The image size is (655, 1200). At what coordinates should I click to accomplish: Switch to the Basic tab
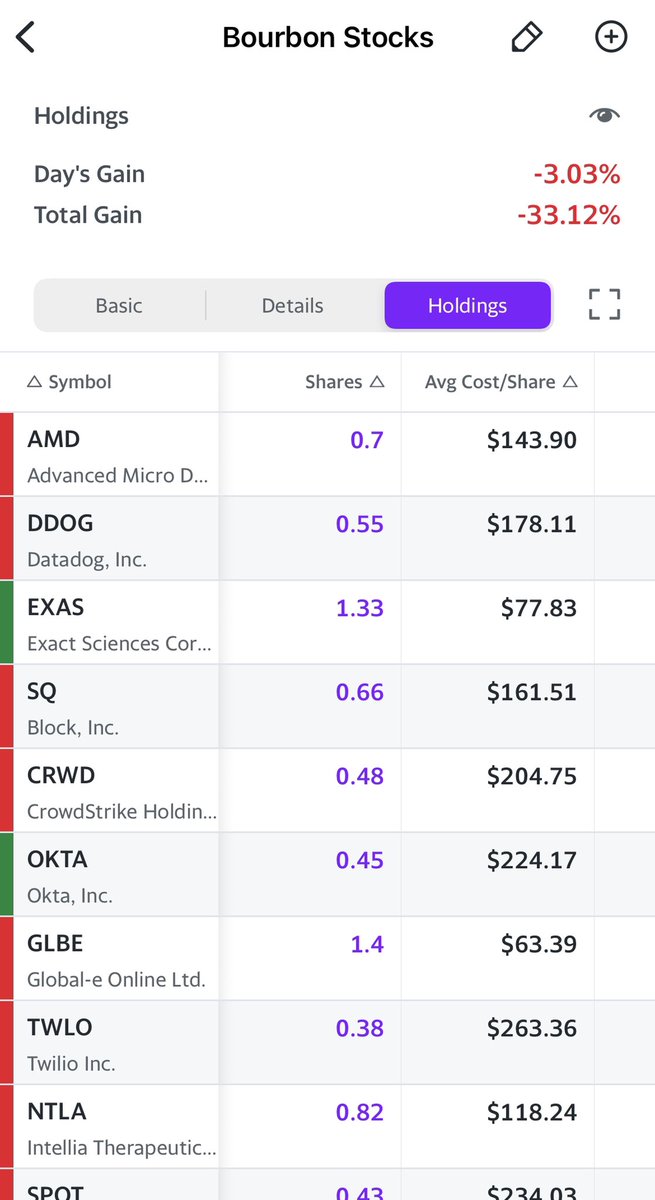119,306
